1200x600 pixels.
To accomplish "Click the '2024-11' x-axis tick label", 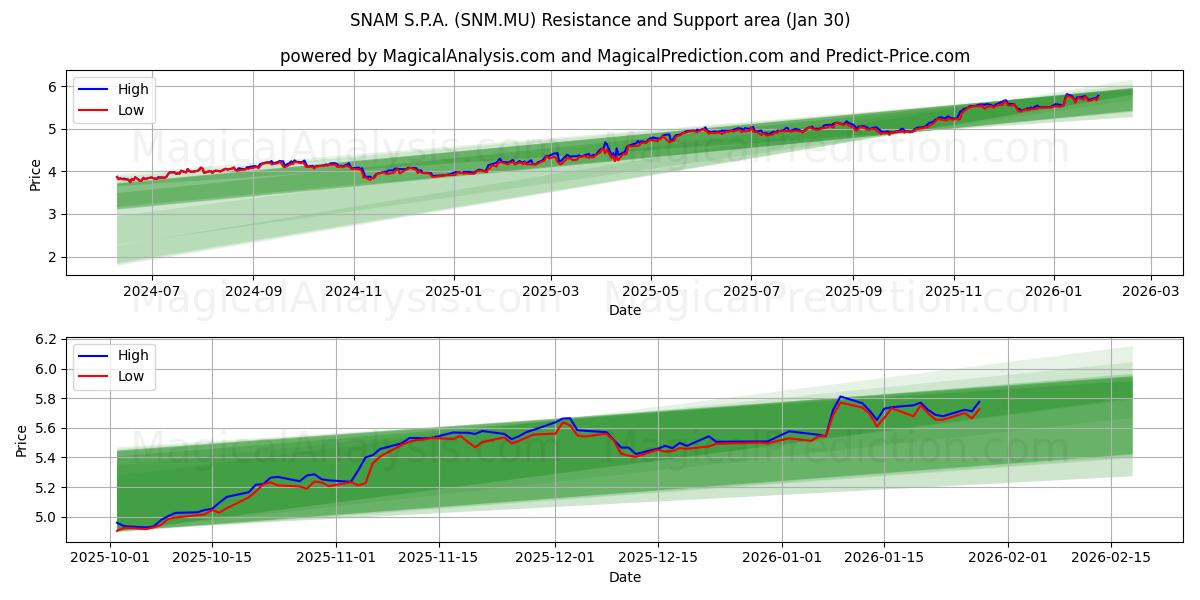I will pos(354,291).
